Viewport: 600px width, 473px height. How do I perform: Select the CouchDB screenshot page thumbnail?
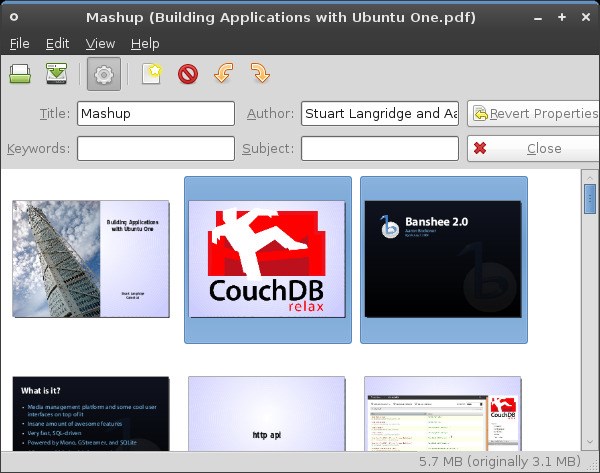pos(443,413)
